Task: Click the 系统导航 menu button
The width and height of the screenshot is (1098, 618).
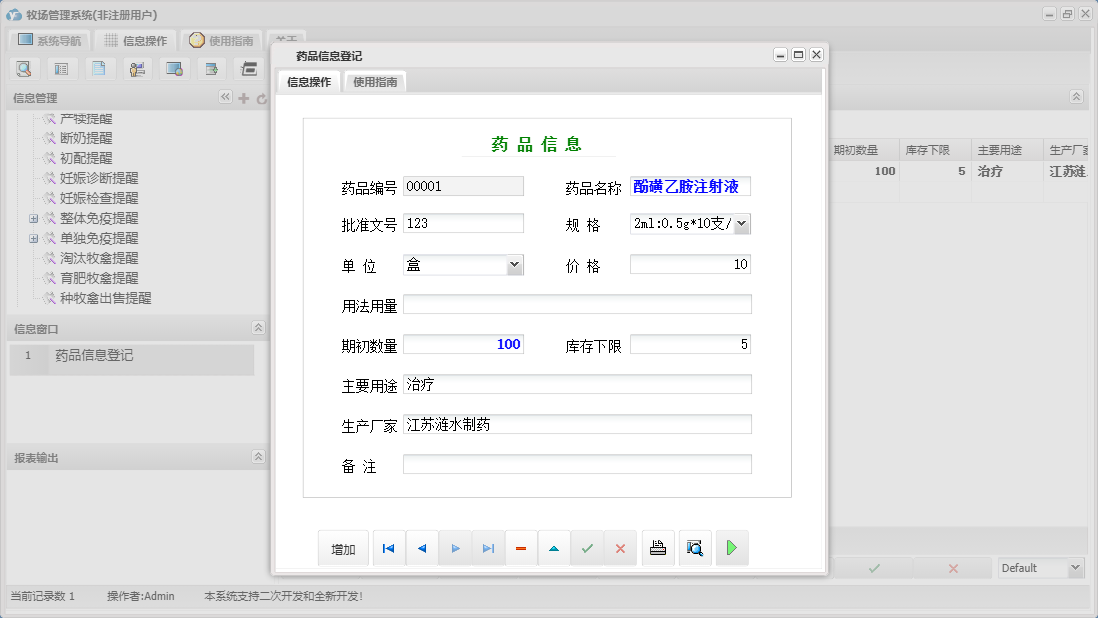Action: click(48, 40)
